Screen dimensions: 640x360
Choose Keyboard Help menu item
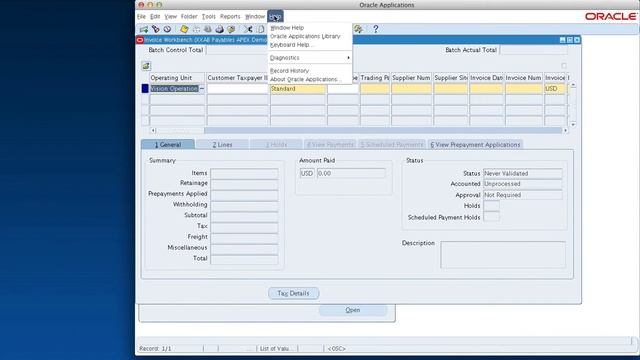click(291, 45)
